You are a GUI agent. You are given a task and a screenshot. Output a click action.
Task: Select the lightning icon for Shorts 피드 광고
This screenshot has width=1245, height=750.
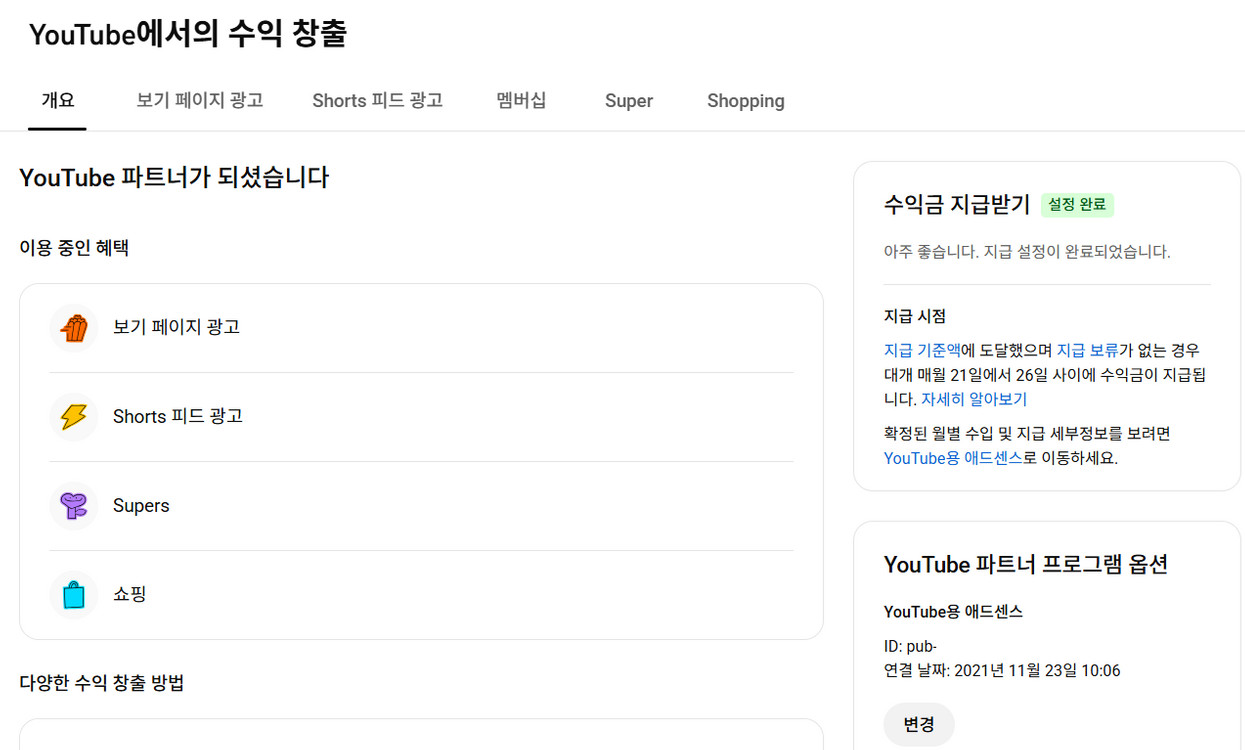[73, 416]
